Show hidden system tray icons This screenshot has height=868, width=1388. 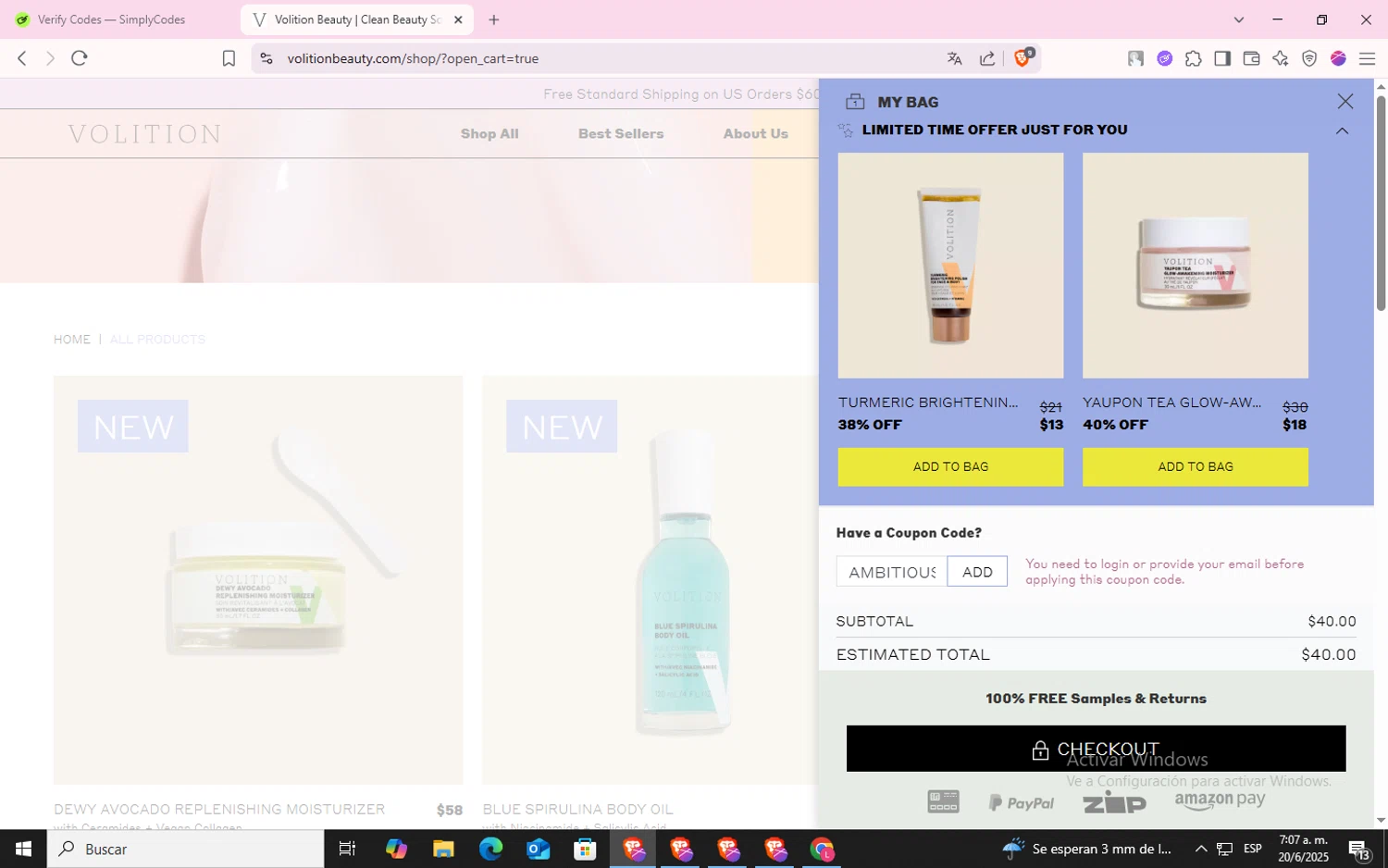click(1201, 849)
